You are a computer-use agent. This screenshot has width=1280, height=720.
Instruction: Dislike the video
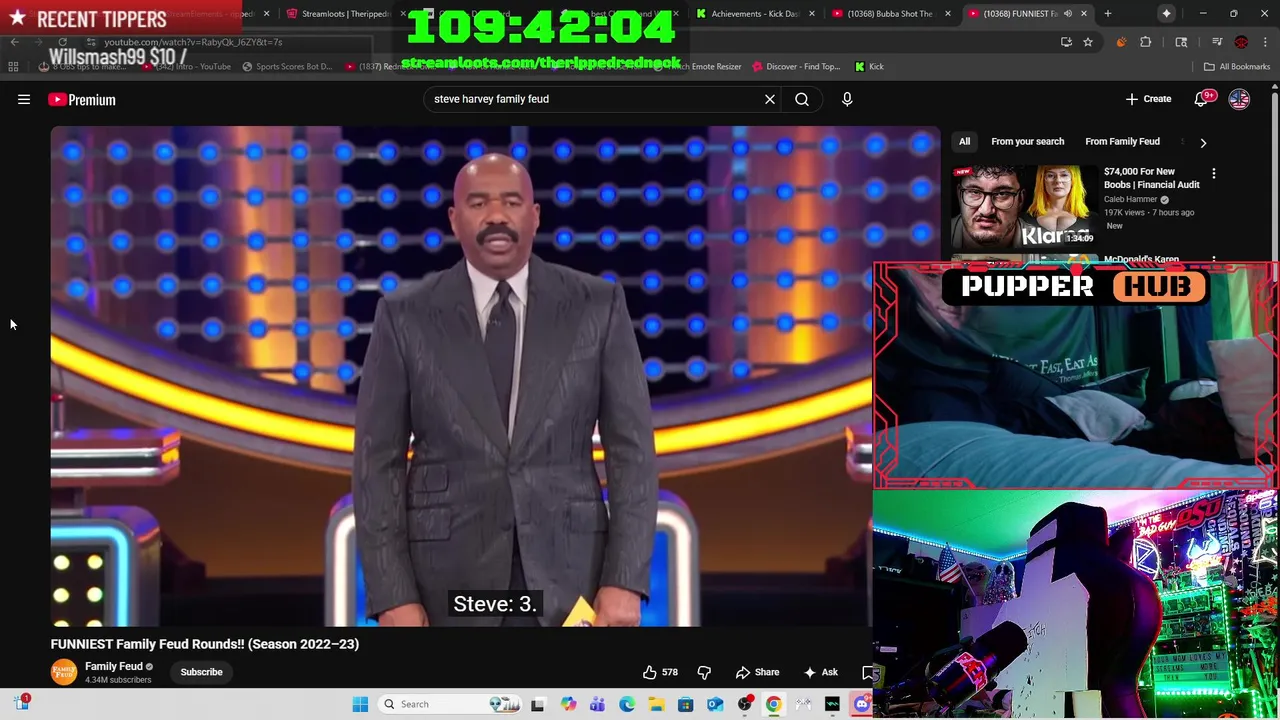(x=704, y=672)
